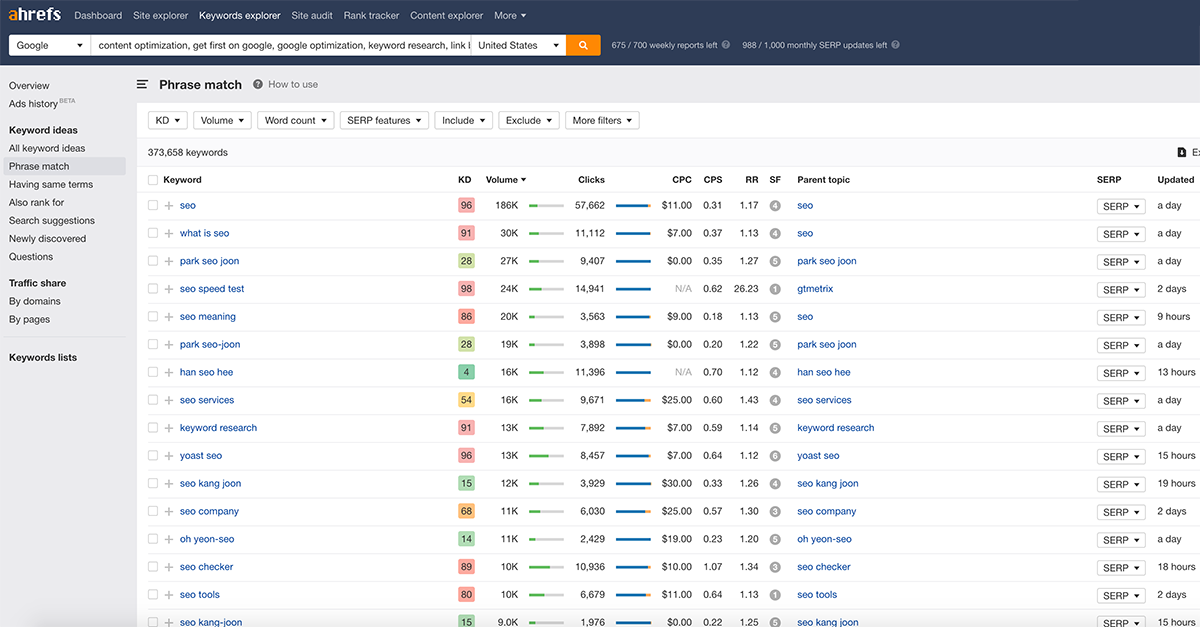
Task: Open the 'gtmetrix' parent topic link
Action: 815,289
